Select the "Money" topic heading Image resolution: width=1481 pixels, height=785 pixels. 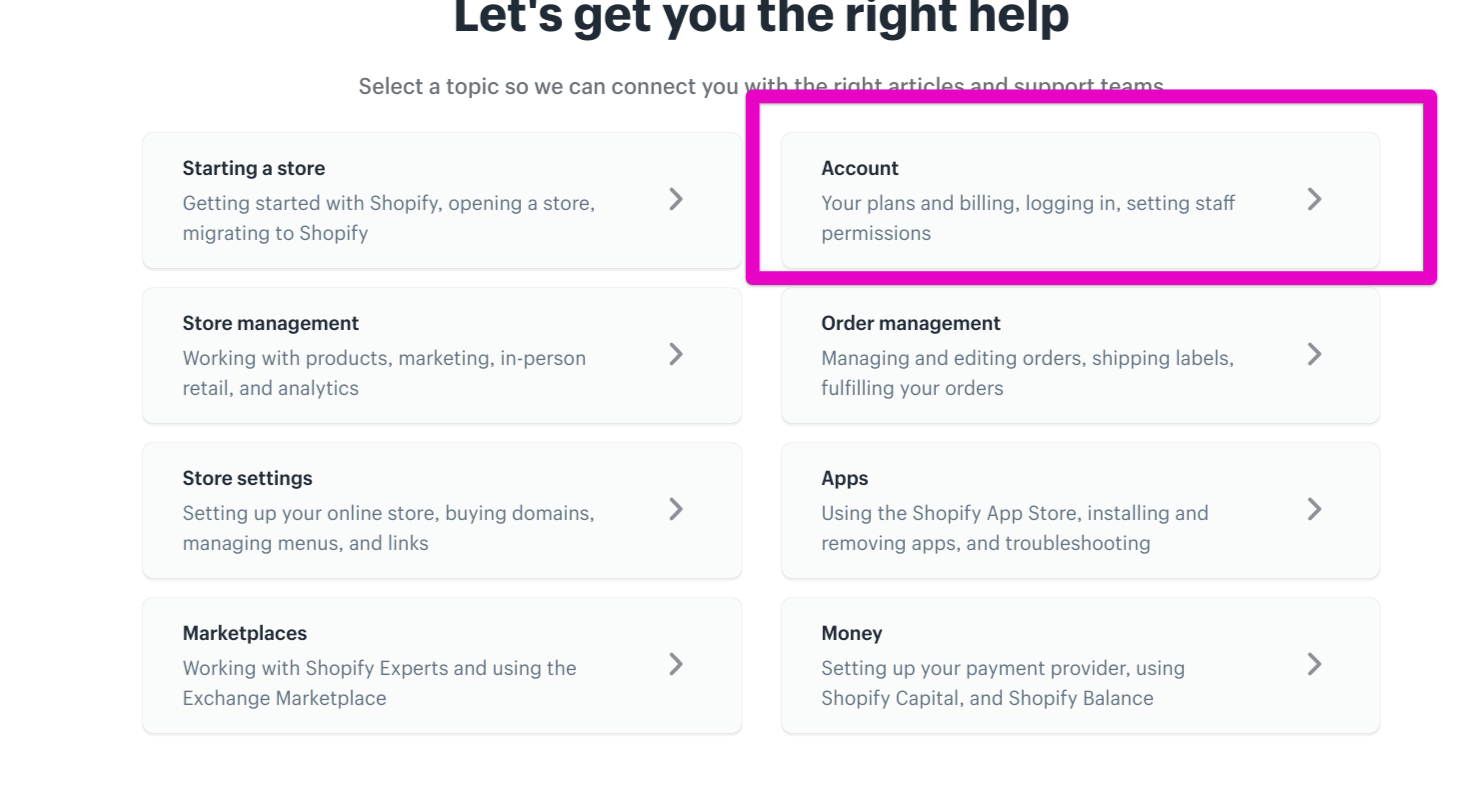point(851,633)
